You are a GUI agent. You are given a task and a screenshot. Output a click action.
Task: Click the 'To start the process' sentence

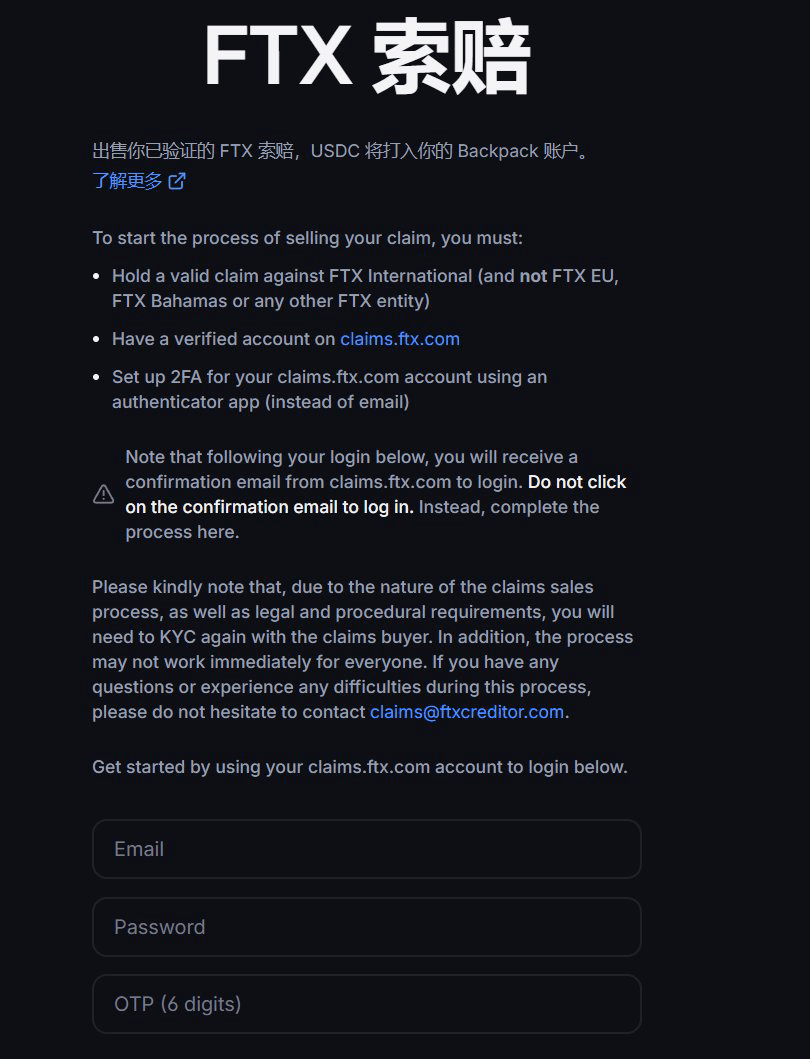[x=307, y=238]
